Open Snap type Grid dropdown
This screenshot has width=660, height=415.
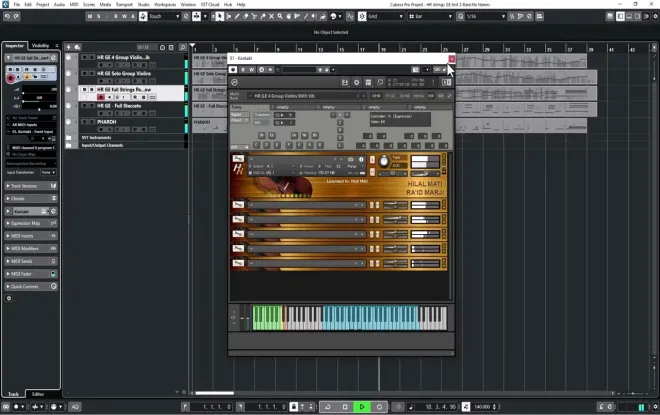click(386, 16)
